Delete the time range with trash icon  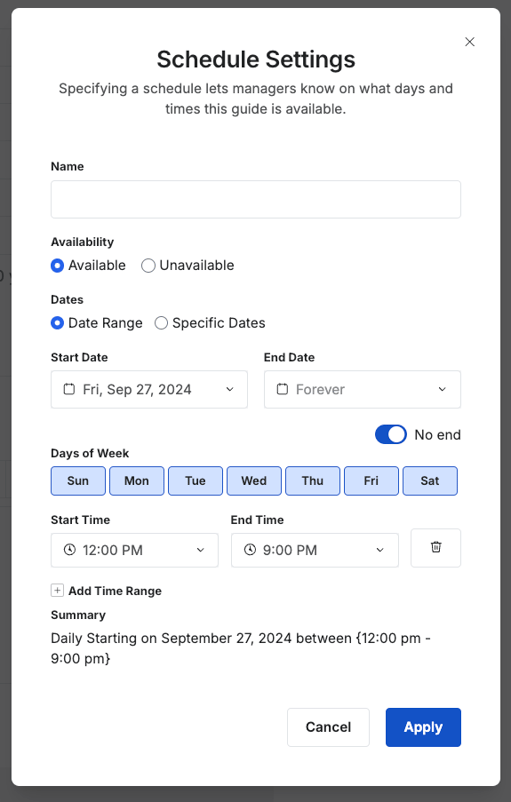coord(436,548)
